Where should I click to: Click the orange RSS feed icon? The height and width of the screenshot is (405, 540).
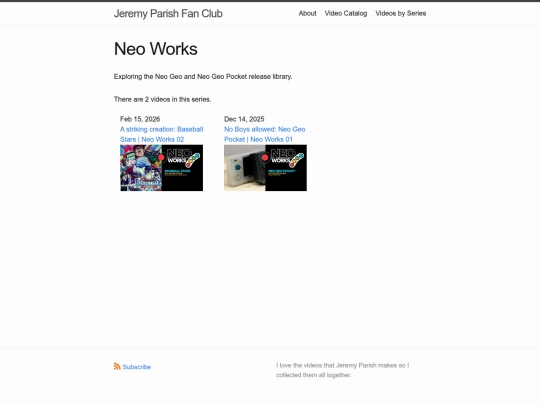[x=117, y=366]
